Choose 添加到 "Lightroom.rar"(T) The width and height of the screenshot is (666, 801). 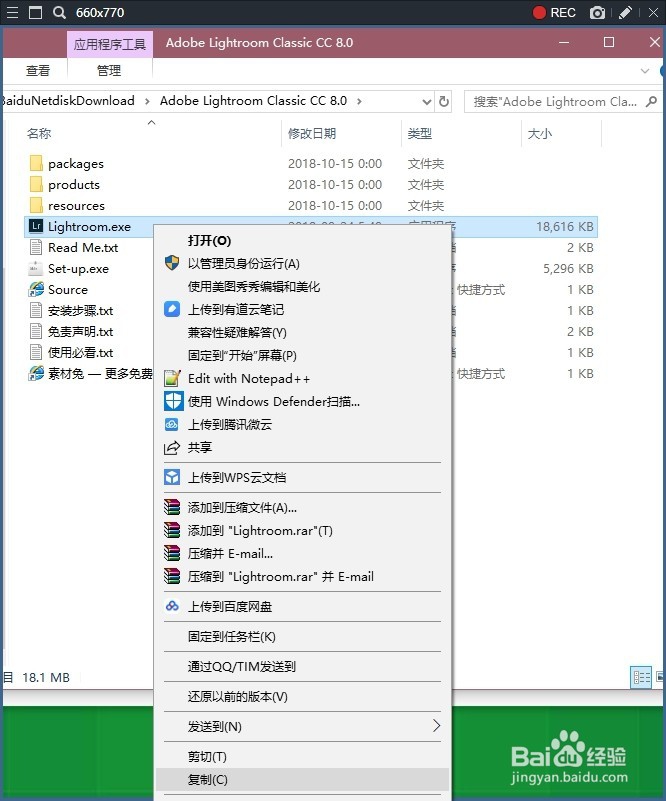301,530
